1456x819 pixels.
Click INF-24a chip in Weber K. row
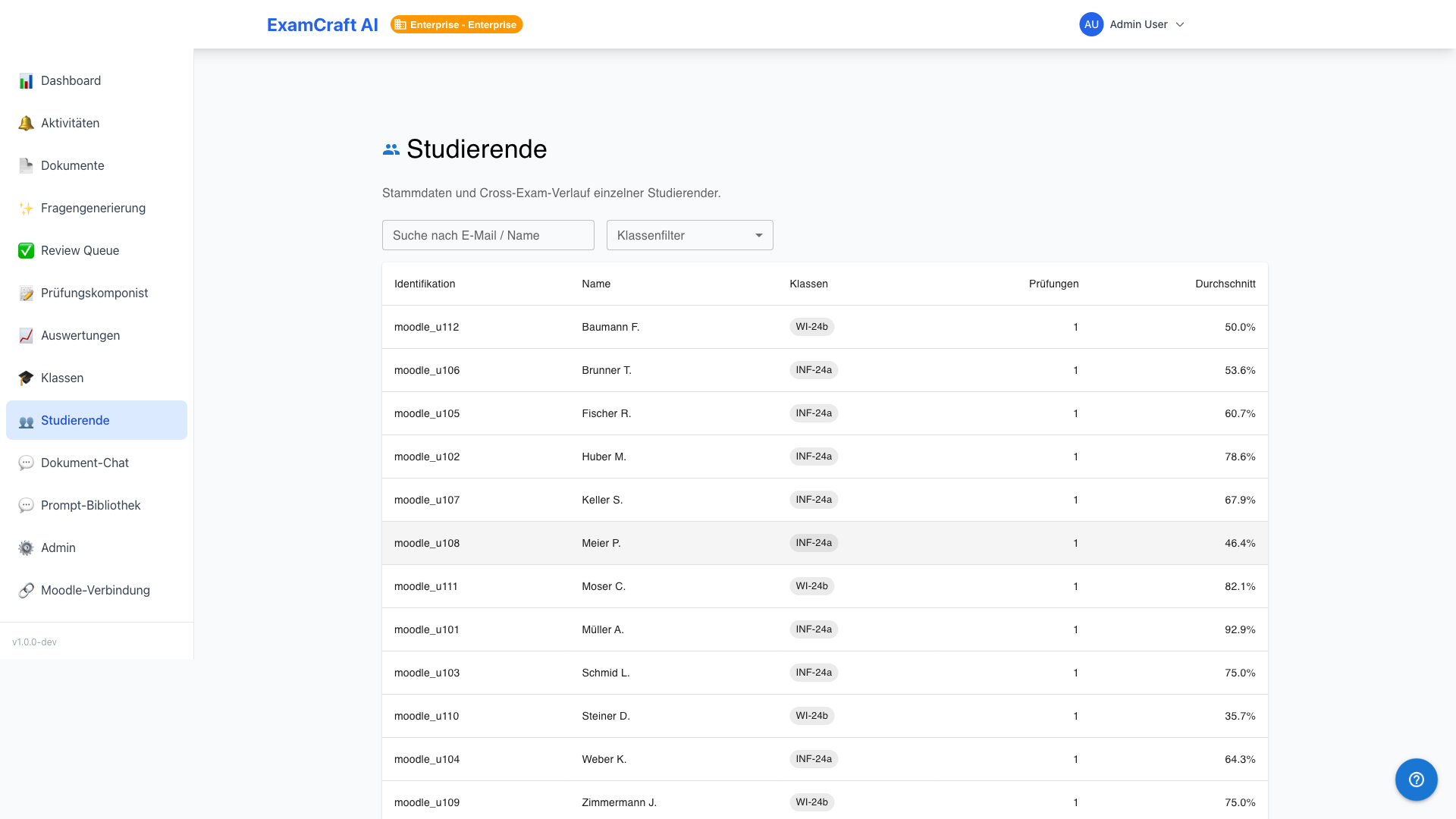pyautogui.click(x=814, y=759)
